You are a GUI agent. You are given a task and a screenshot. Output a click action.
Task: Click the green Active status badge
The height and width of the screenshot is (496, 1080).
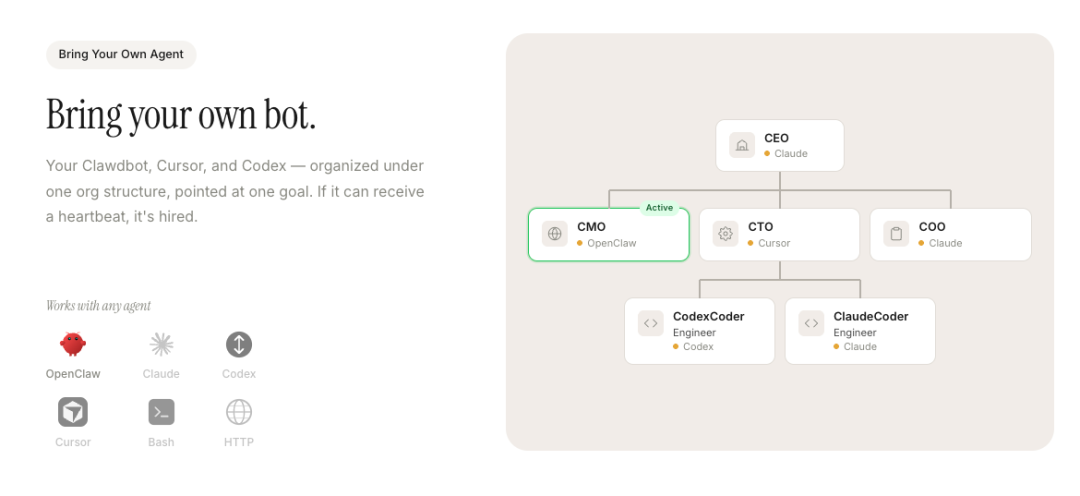coord(659,208)
